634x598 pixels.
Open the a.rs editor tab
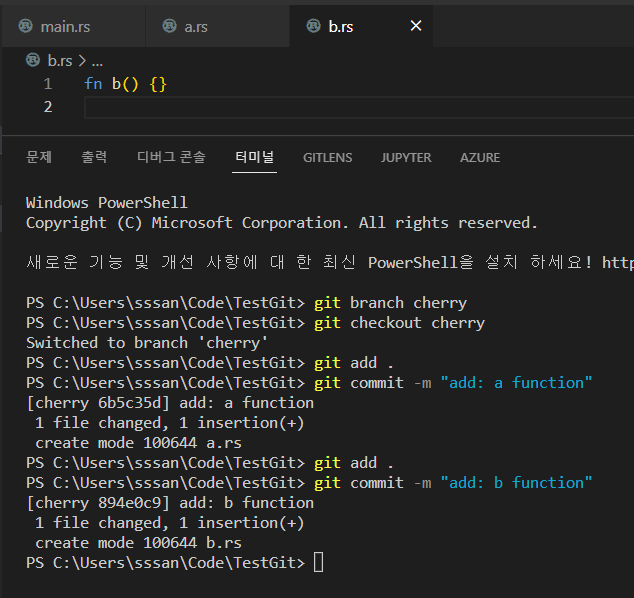point(196,27)
